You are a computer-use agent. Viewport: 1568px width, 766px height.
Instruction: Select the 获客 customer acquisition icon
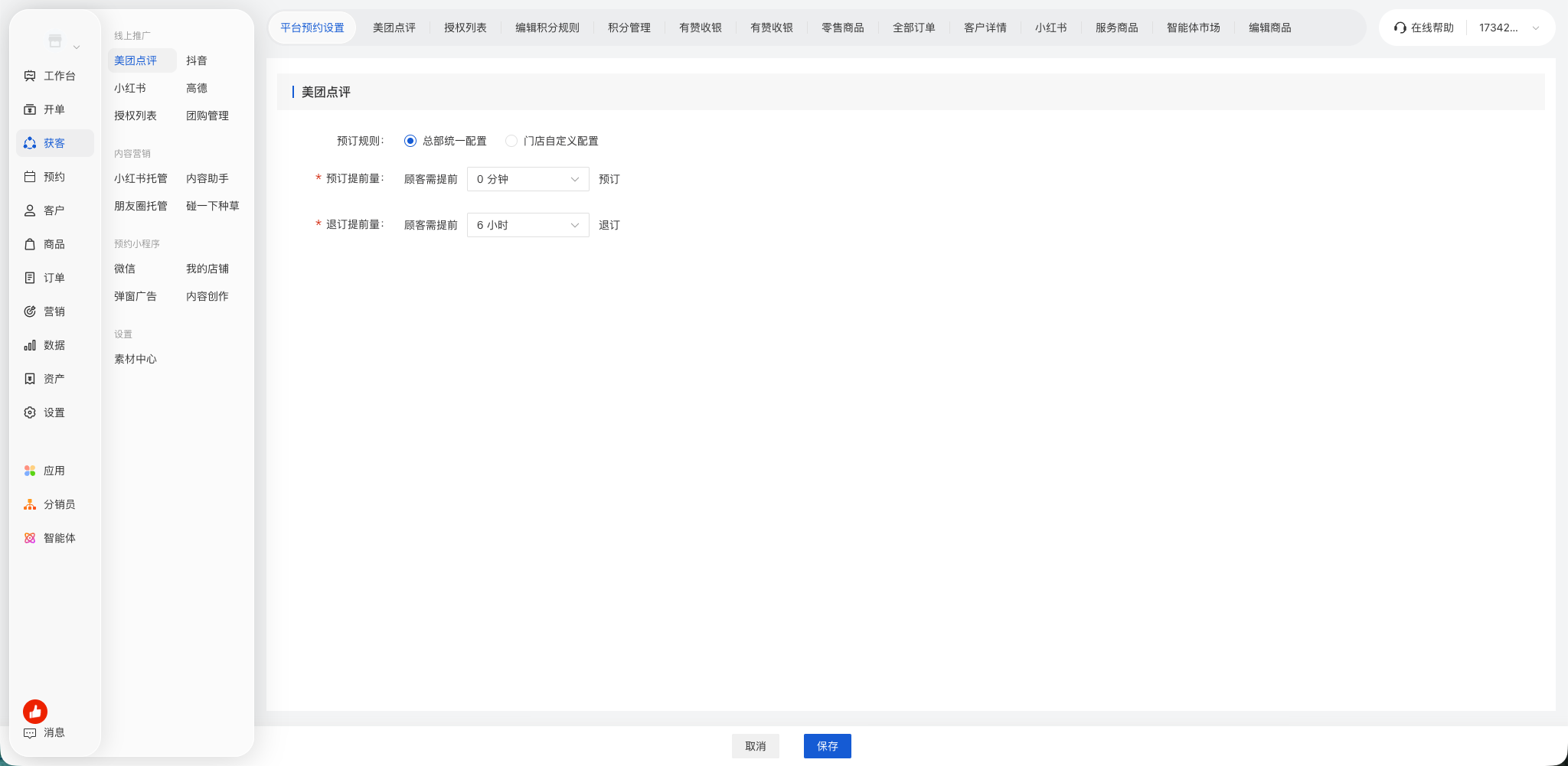coord(30,143)
